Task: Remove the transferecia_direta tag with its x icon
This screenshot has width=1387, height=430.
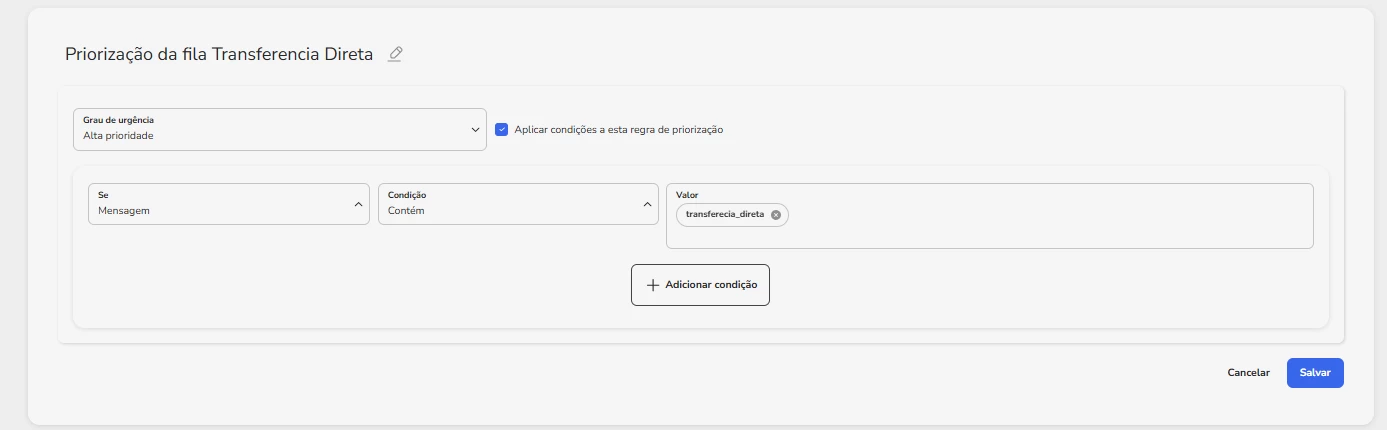Action: tap(776, 215)
